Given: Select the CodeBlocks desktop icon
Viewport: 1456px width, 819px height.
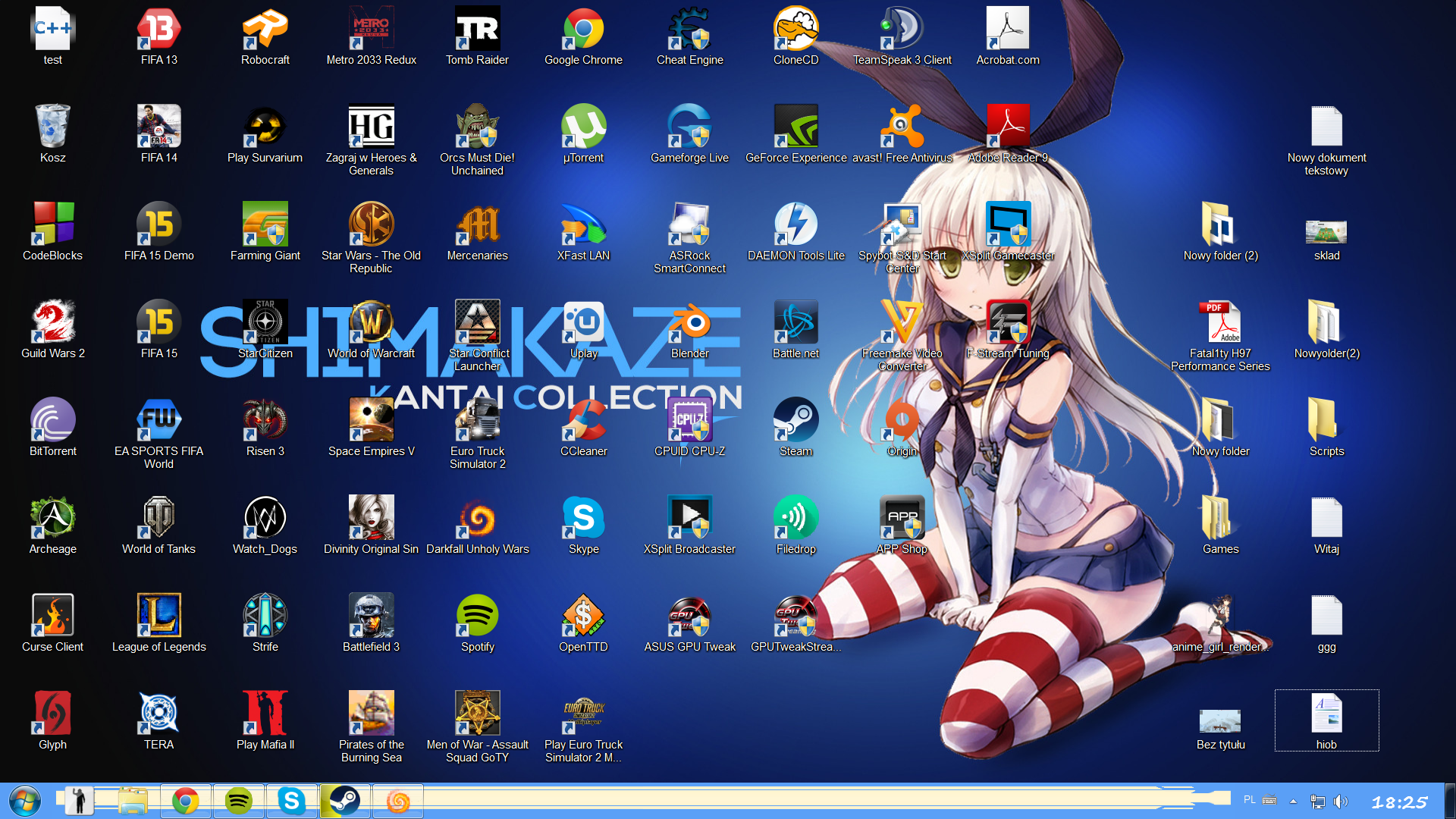Looking at the screenshot, I should 53,231.
